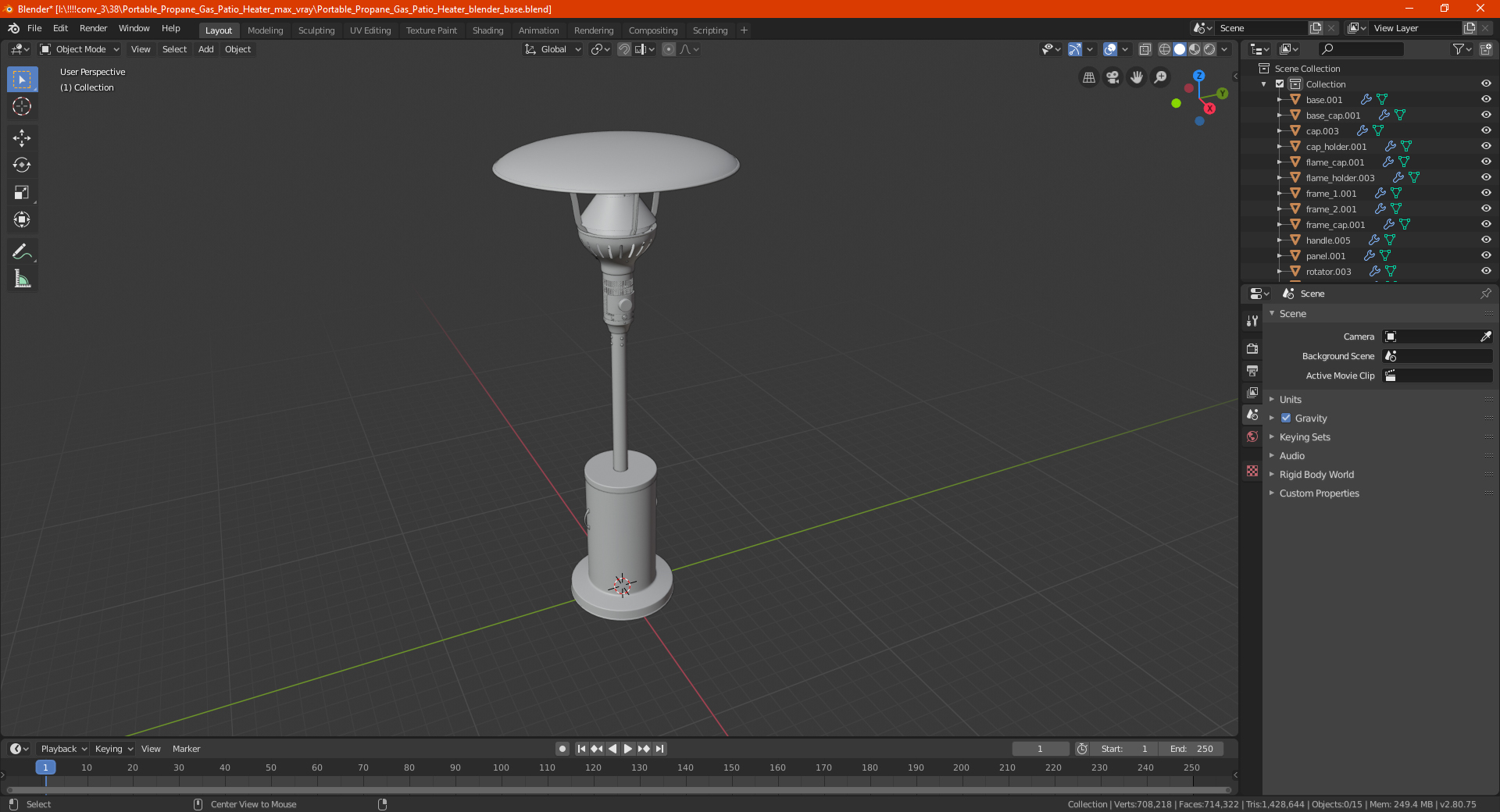Viewport: 1500px width, 812px height.
Task: Toggle auto keying record button
Action: tap(562, 749)
